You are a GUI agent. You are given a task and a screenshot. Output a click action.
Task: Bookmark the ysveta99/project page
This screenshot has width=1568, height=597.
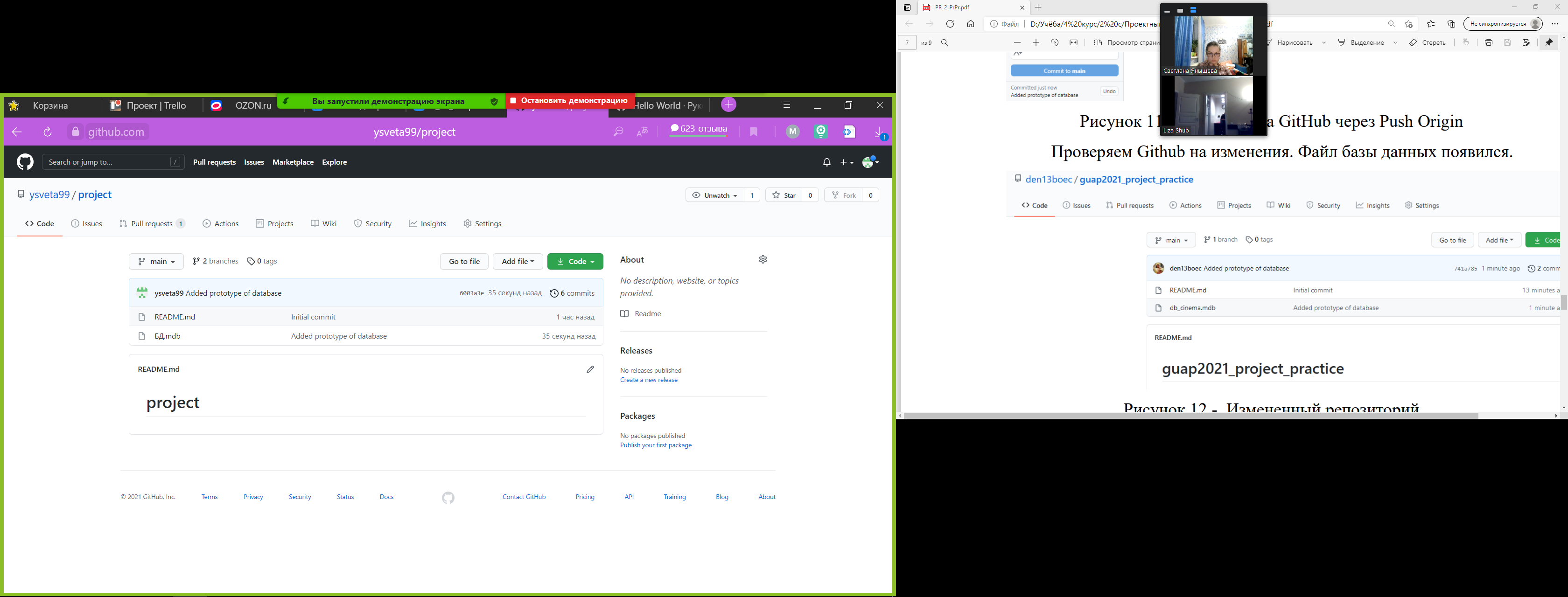pos(754,132)
